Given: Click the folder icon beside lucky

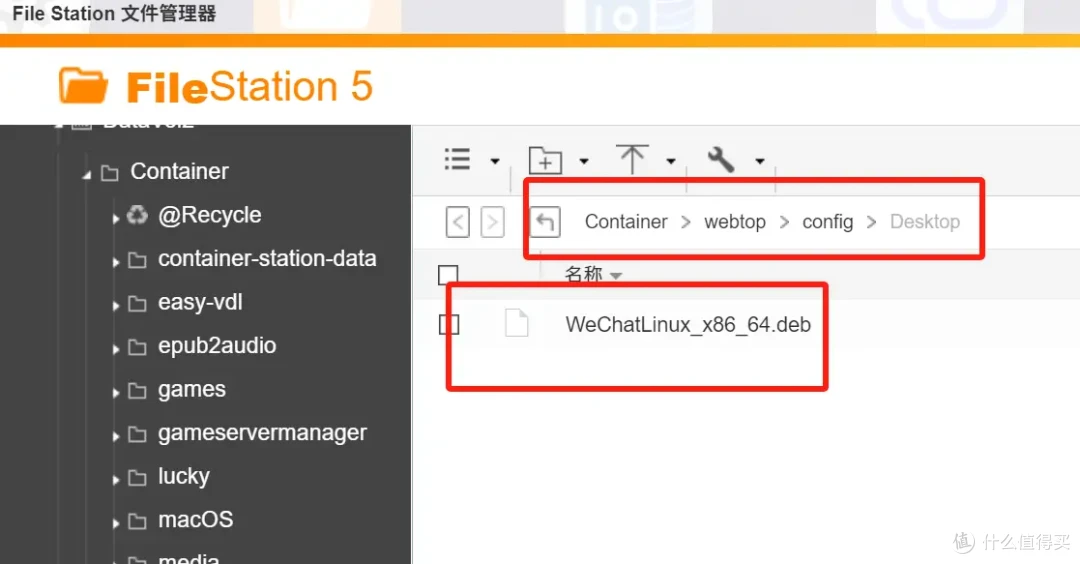Looking at the screenshot, I should click(138, 478).
